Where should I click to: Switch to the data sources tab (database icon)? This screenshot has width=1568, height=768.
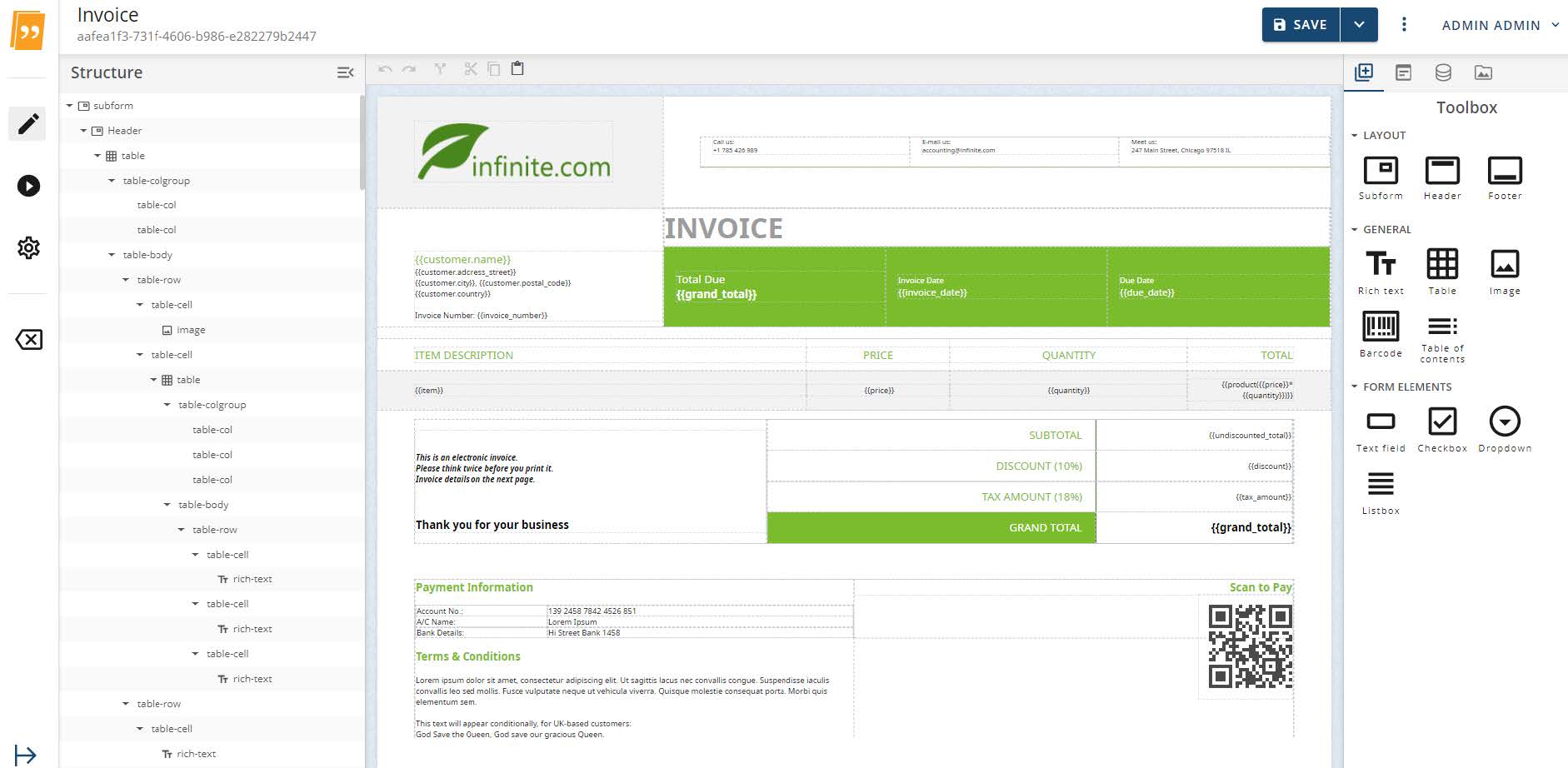1443,72
